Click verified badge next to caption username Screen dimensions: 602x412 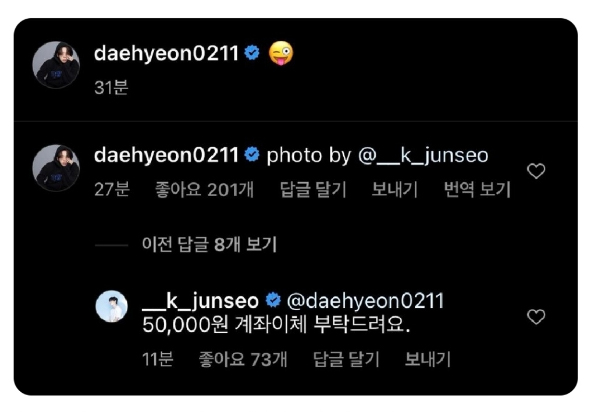(252, 53)
